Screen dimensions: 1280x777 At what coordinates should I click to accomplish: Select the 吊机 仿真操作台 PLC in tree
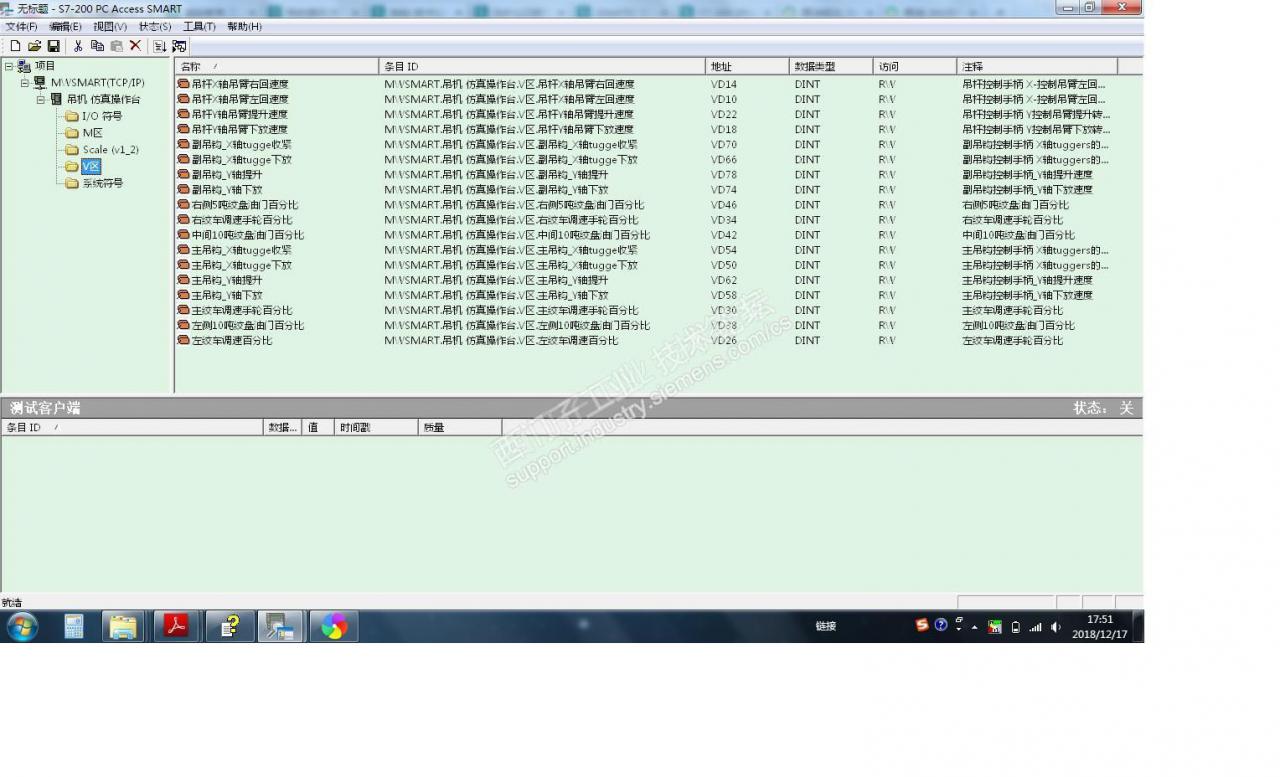[103, 99]
